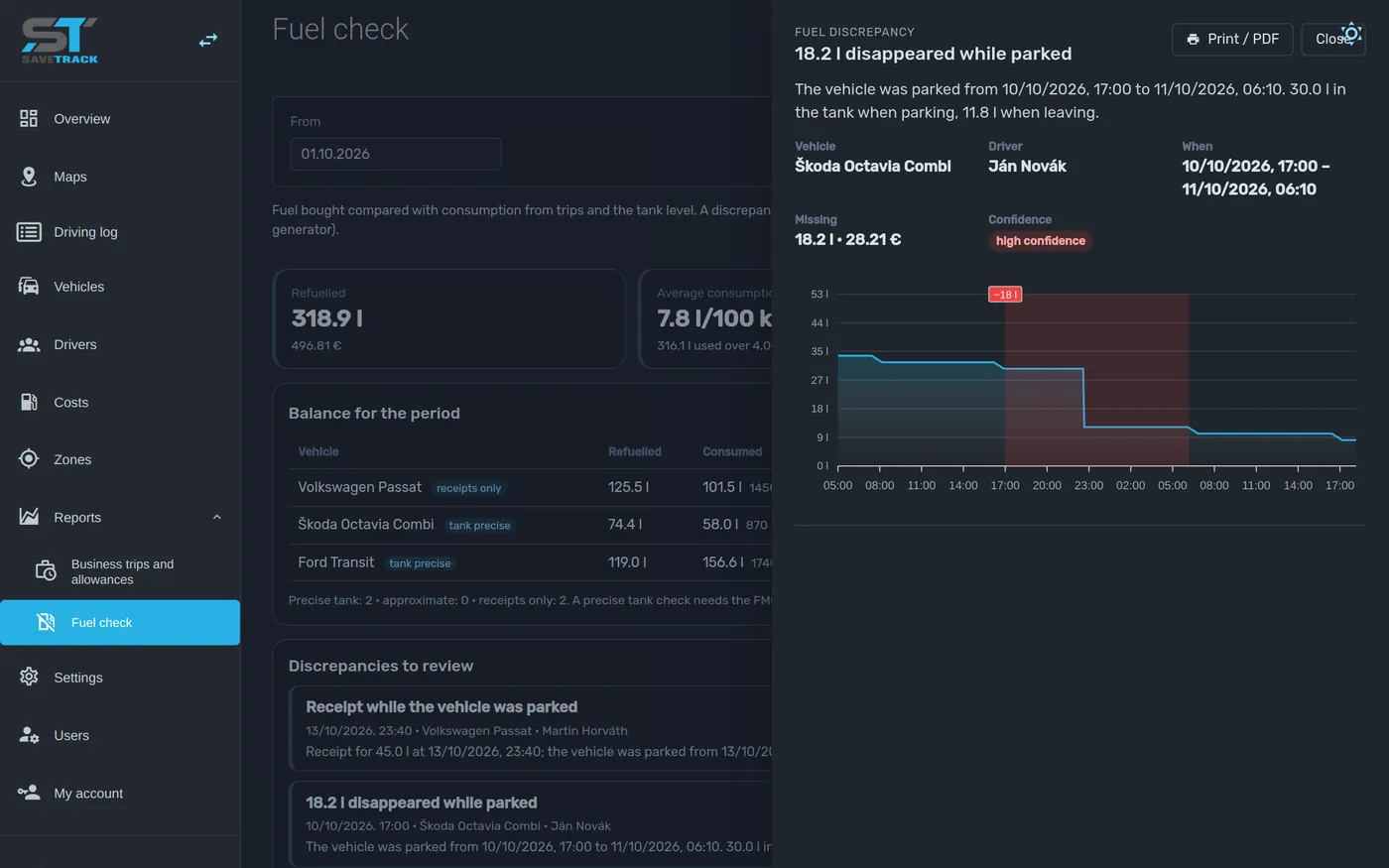Click the 'Consumed' column header
This screenshot has height=868, width=1389.
(732, 452)
